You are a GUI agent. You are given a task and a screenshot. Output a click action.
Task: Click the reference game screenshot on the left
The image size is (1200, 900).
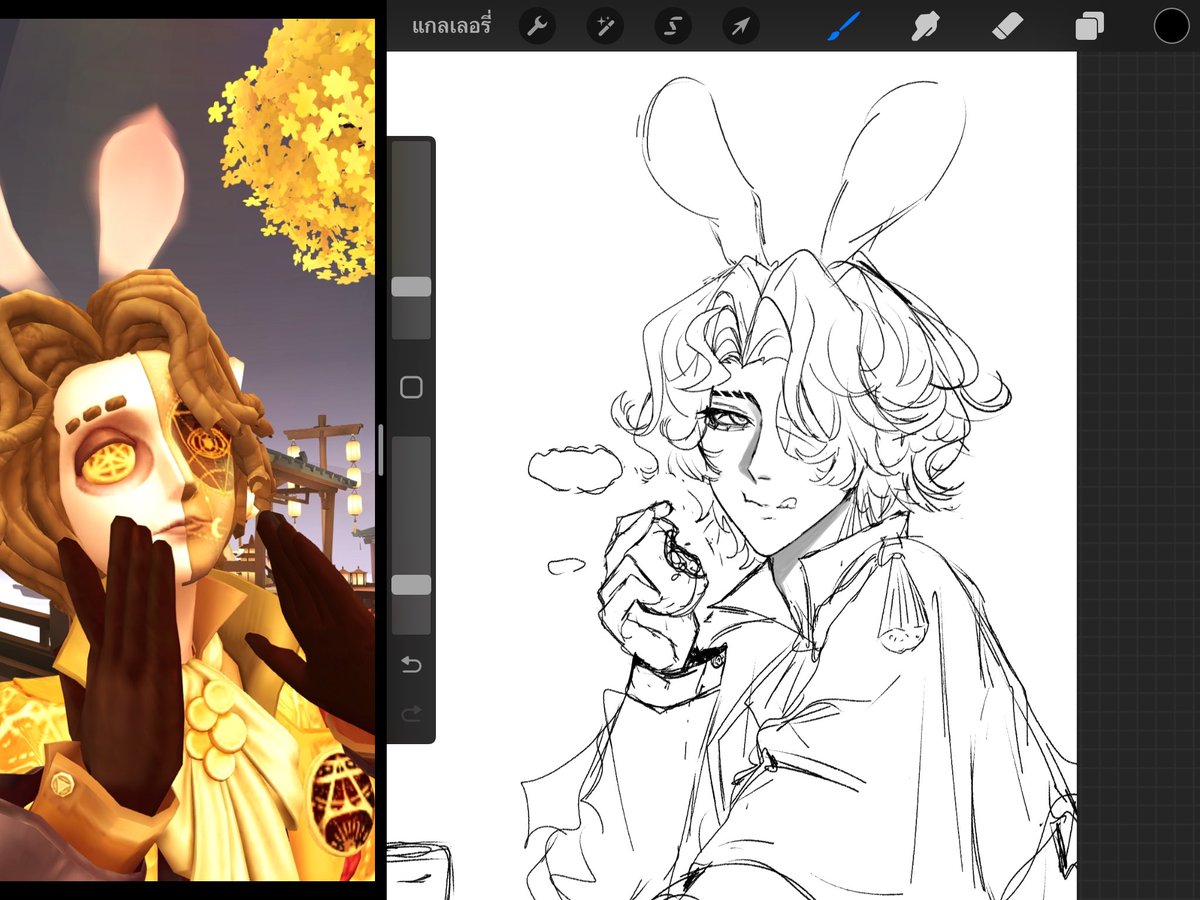click(x=187, y=450)
